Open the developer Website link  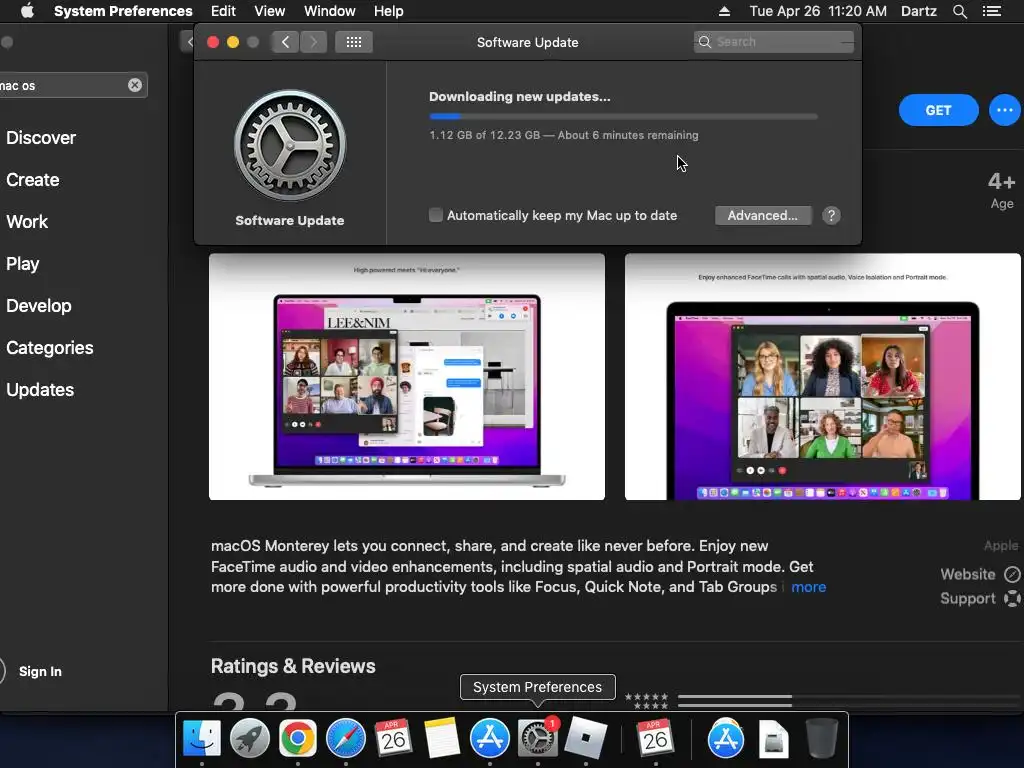(968, 575)
